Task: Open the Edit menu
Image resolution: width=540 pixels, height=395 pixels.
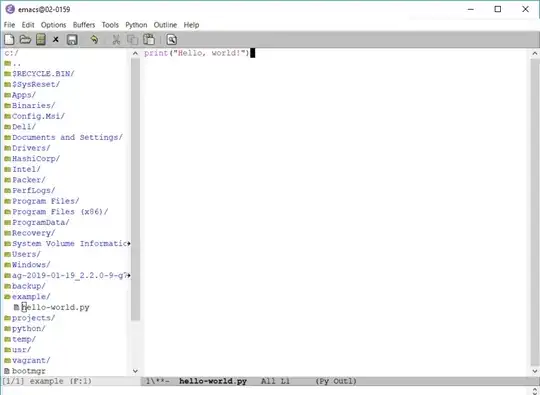Action: click(28, 25)
